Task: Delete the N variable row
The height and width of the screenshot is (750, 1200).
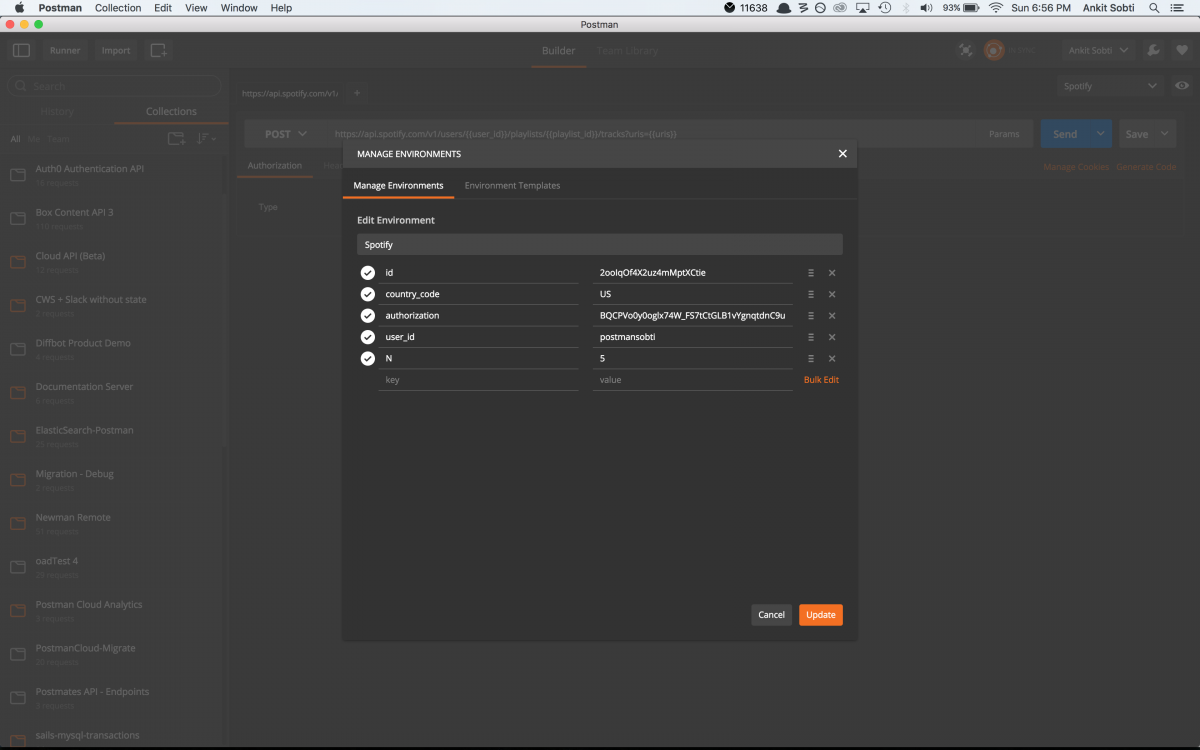Action: 832,359
